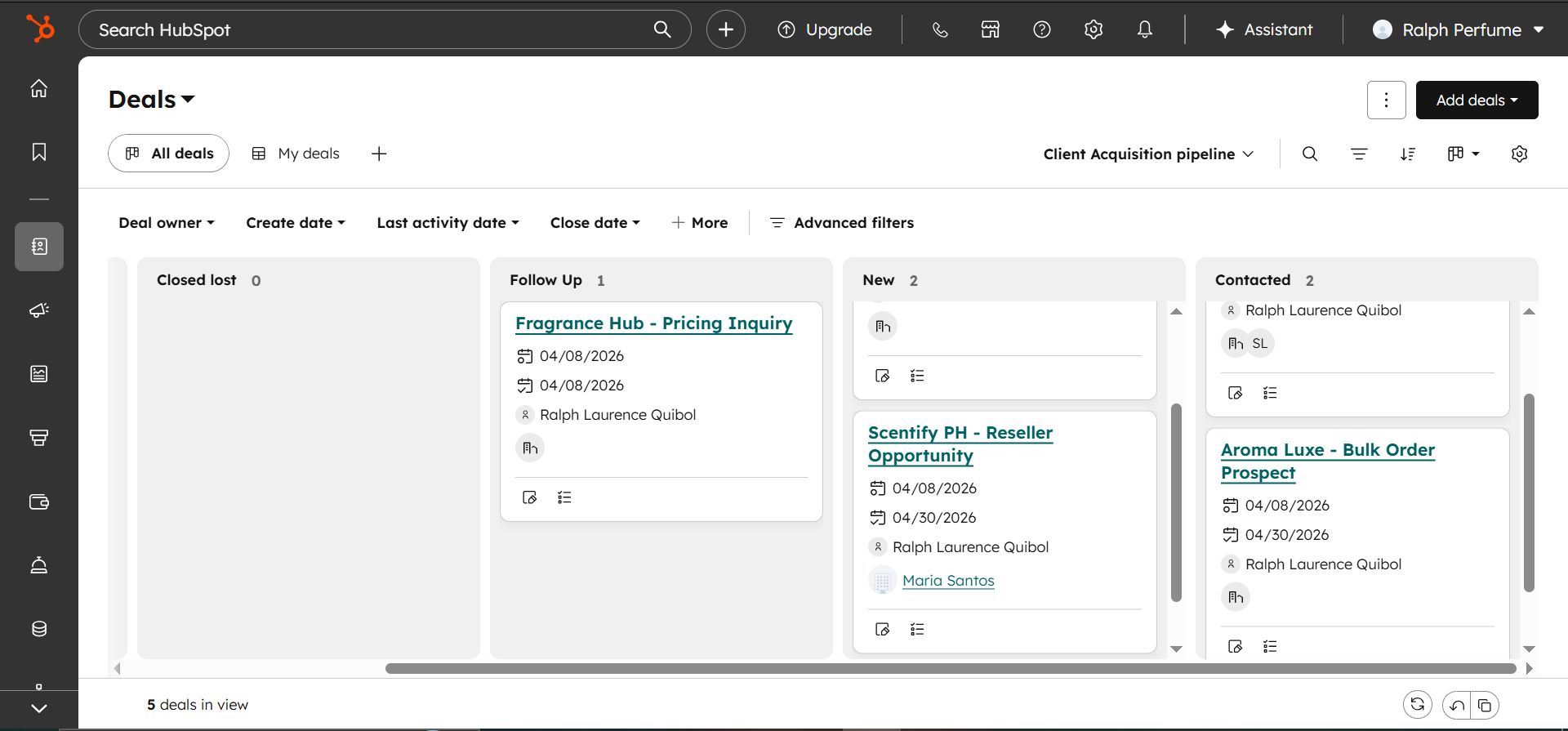Open the Marketing megaphone icon in sidebar

pyautogui.click(x=39, y=310)
